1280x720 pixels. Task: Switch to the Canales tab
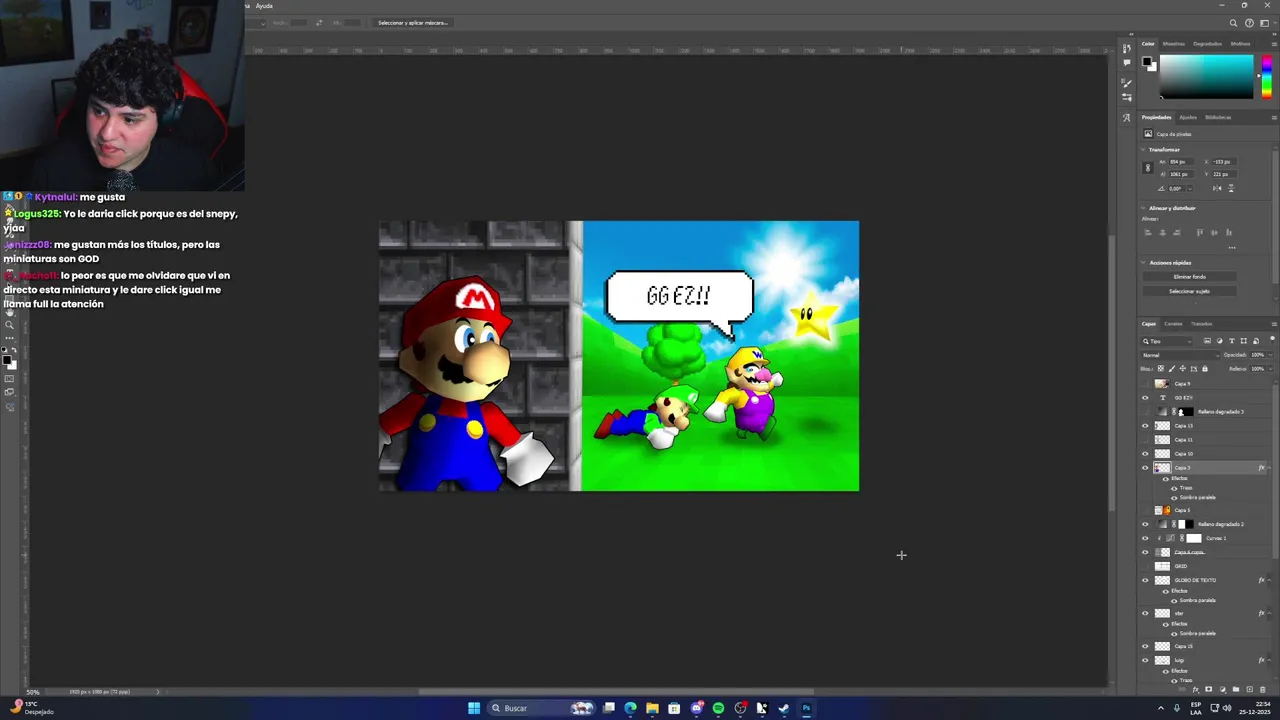(x=1173, y=324)
